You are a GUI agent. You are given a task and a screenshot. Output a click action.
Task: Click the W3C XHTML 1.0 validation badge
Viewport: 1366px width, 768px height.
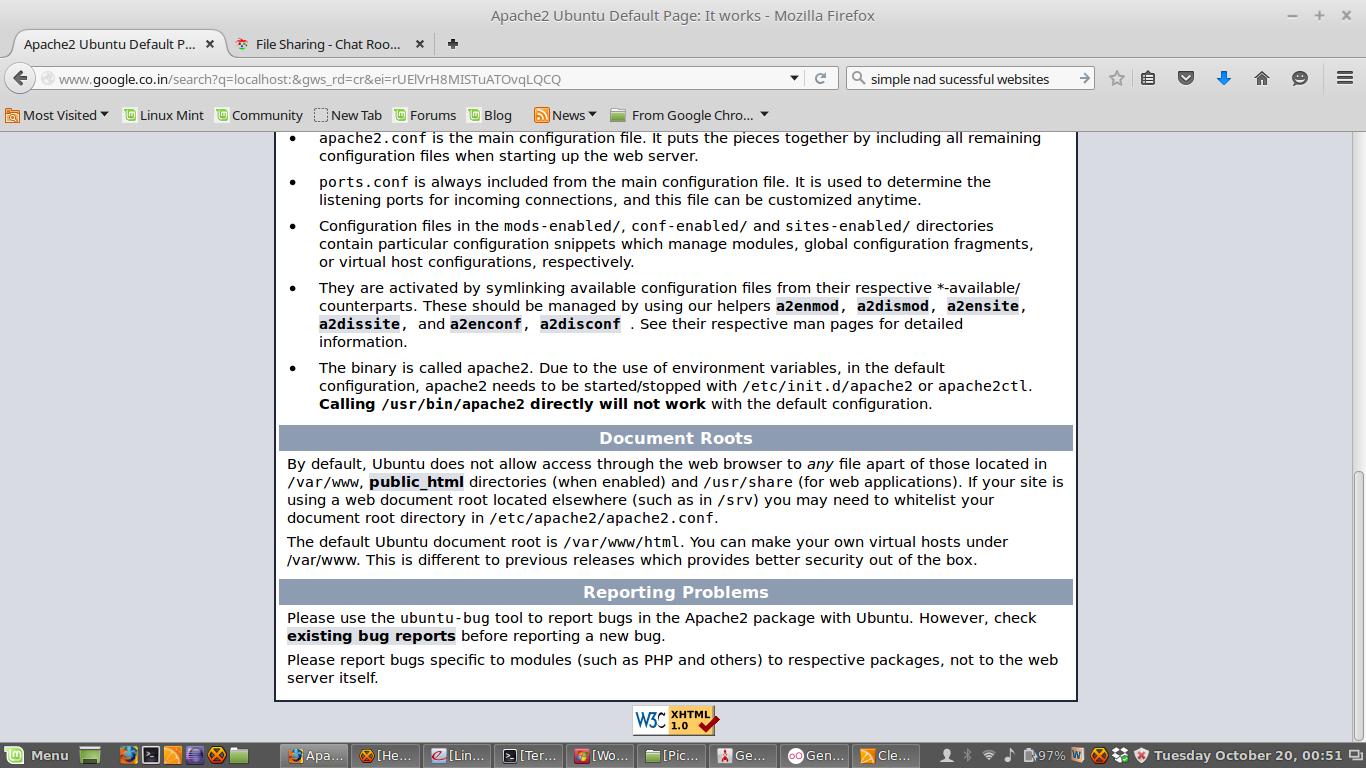tap(675, 720)
